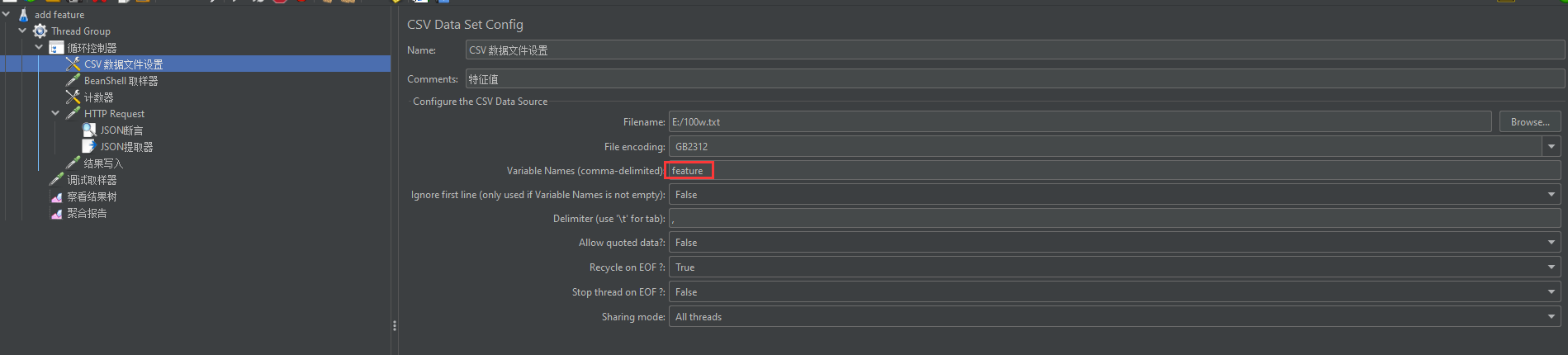Open the File encoding GB2312 dropdown
The height and width of the screenshot is (355, 1568).
(1551, 146)
